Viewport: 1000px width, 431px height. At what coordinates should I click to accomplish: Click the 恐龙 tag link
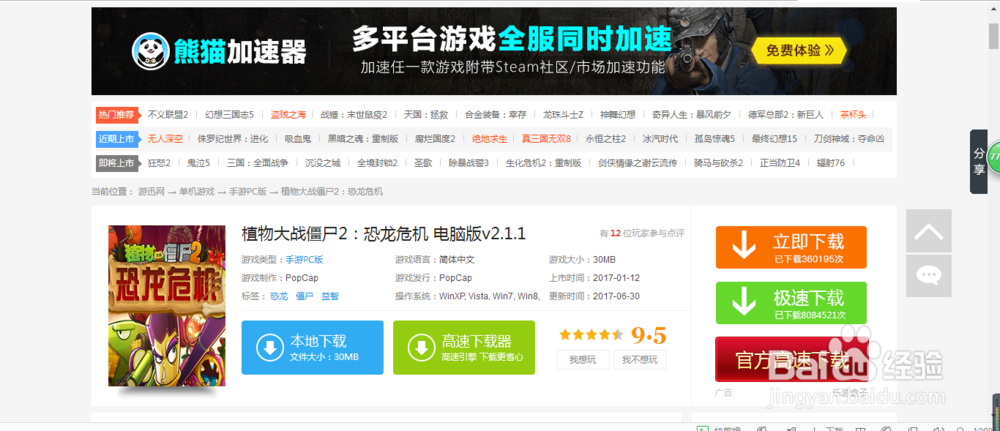pyautogui.click(x=279, y=296)
